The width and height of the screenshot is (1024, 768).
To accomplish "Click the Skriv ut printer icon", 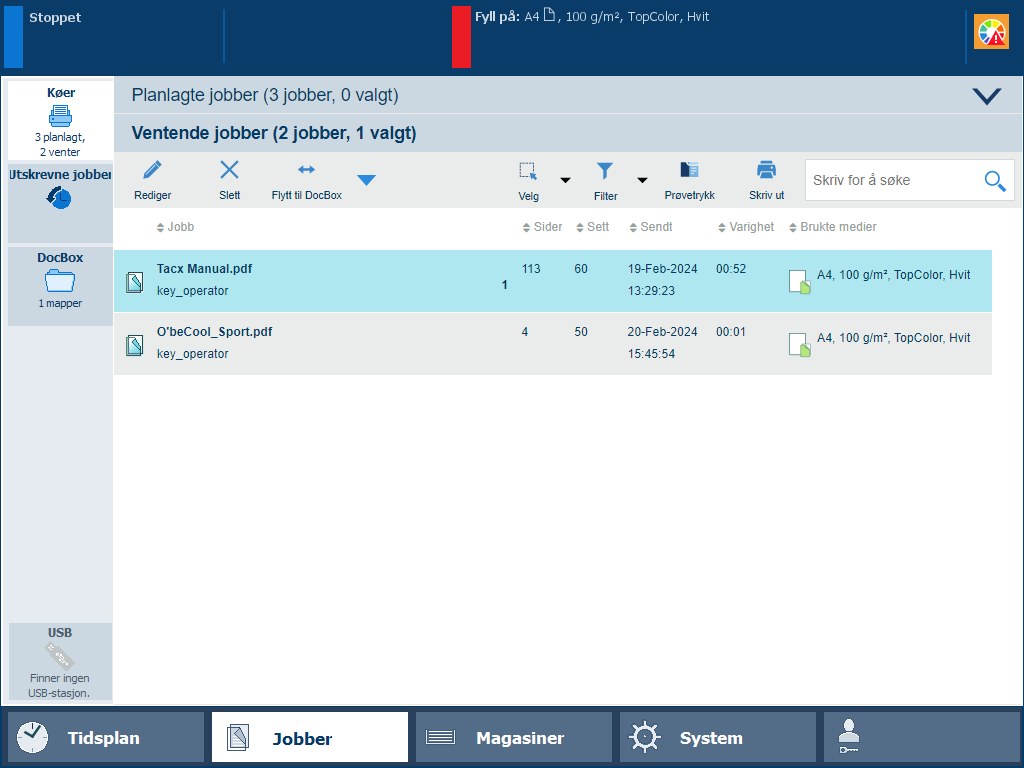I will [767, 170].
